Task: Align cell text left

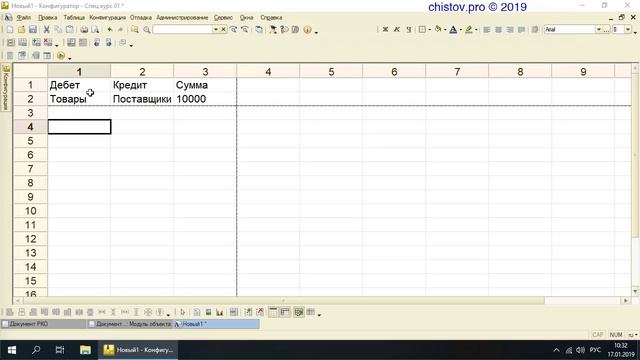Action: (x=487, y=29)
